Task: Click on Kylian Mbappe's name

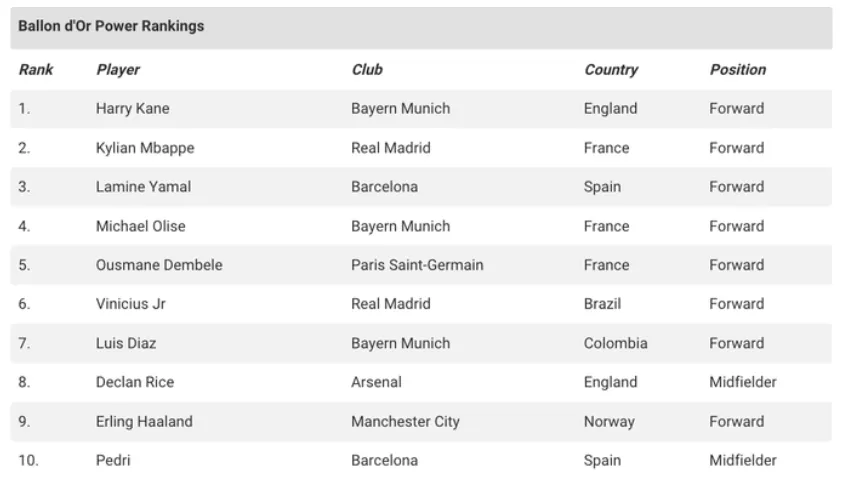Action: tap(145, 148)
